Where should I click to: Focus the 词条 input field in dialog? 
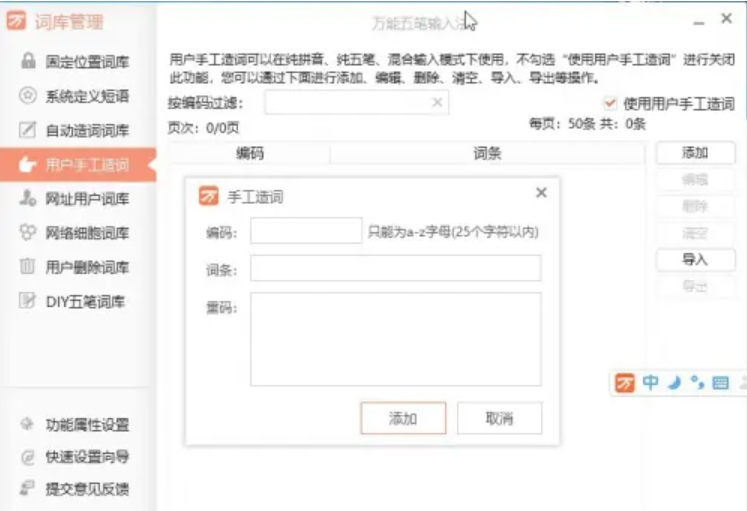(395, 268)
